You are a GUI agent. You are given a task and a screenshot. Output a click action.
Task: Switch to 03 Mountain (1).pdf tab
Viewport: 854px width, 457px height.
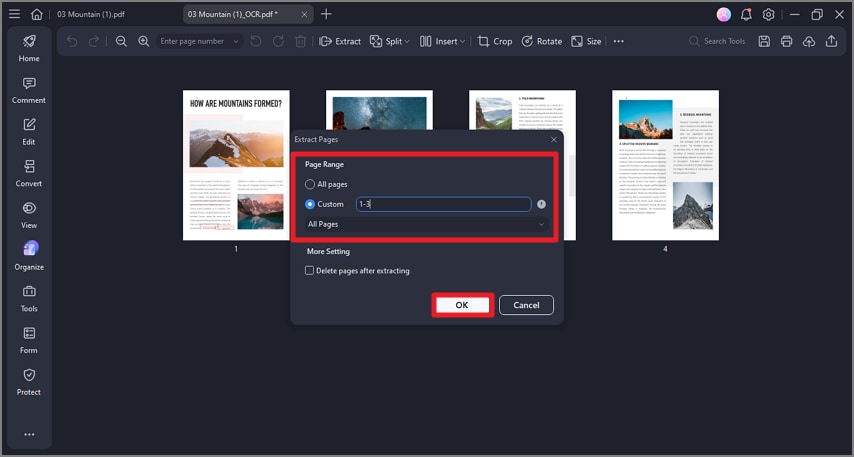91,14
